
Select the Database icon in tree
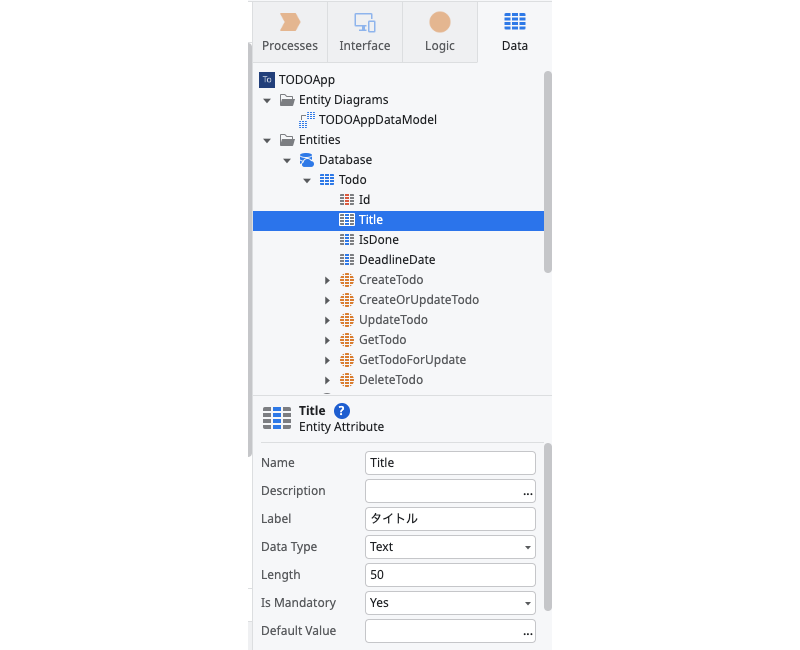tap(307, 160)
